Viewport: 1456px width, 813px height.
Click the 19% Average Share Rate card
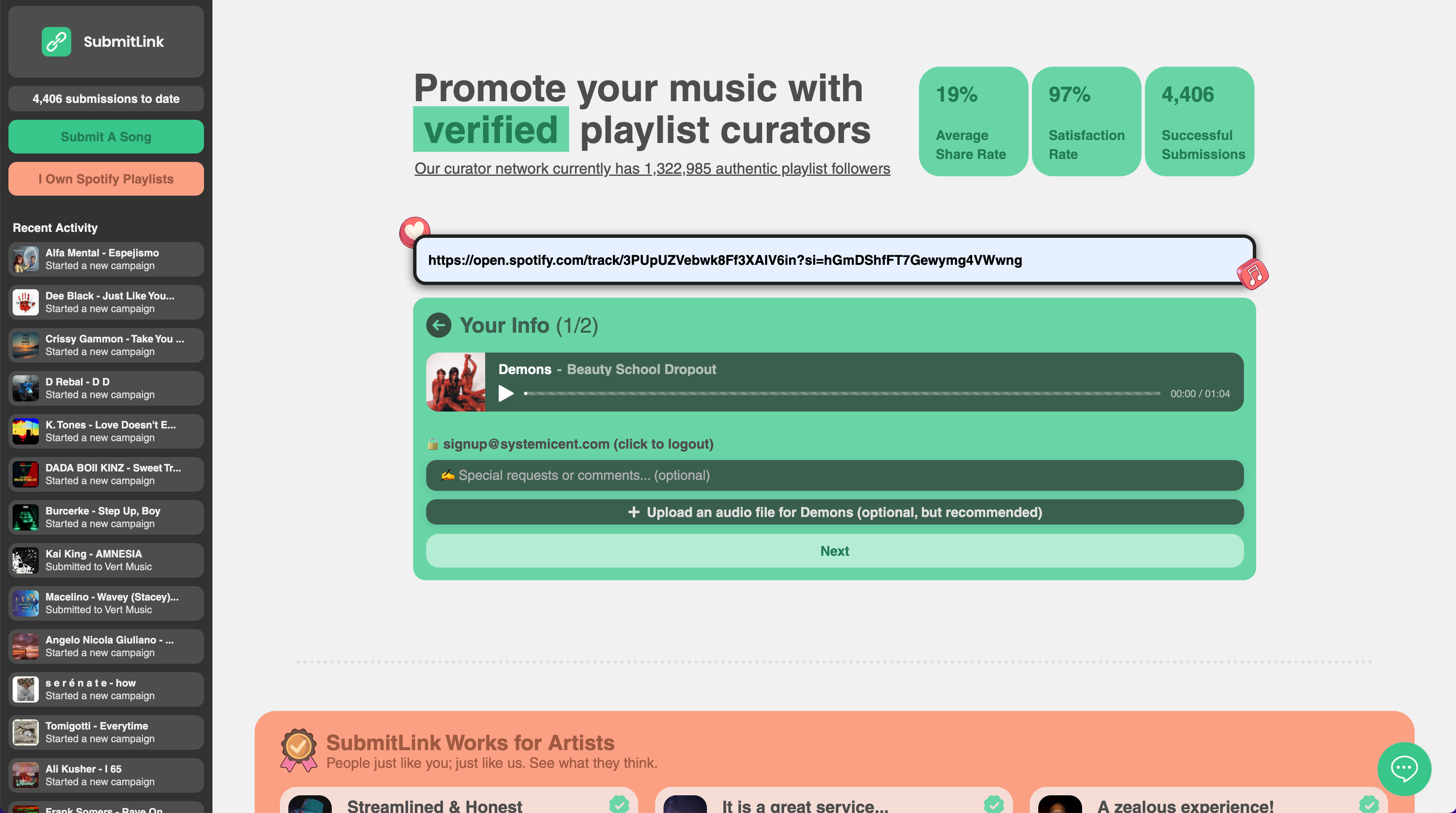pos(973,121)
